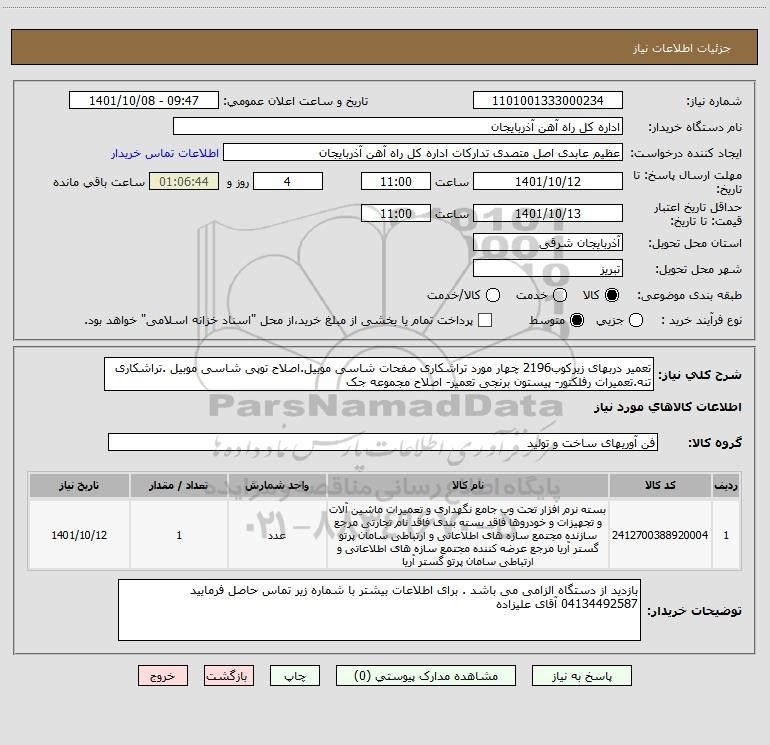The image size is (770, 745).
Task: Click the price validity date 1401/10/13 field
Action: (x=548, y=214)
